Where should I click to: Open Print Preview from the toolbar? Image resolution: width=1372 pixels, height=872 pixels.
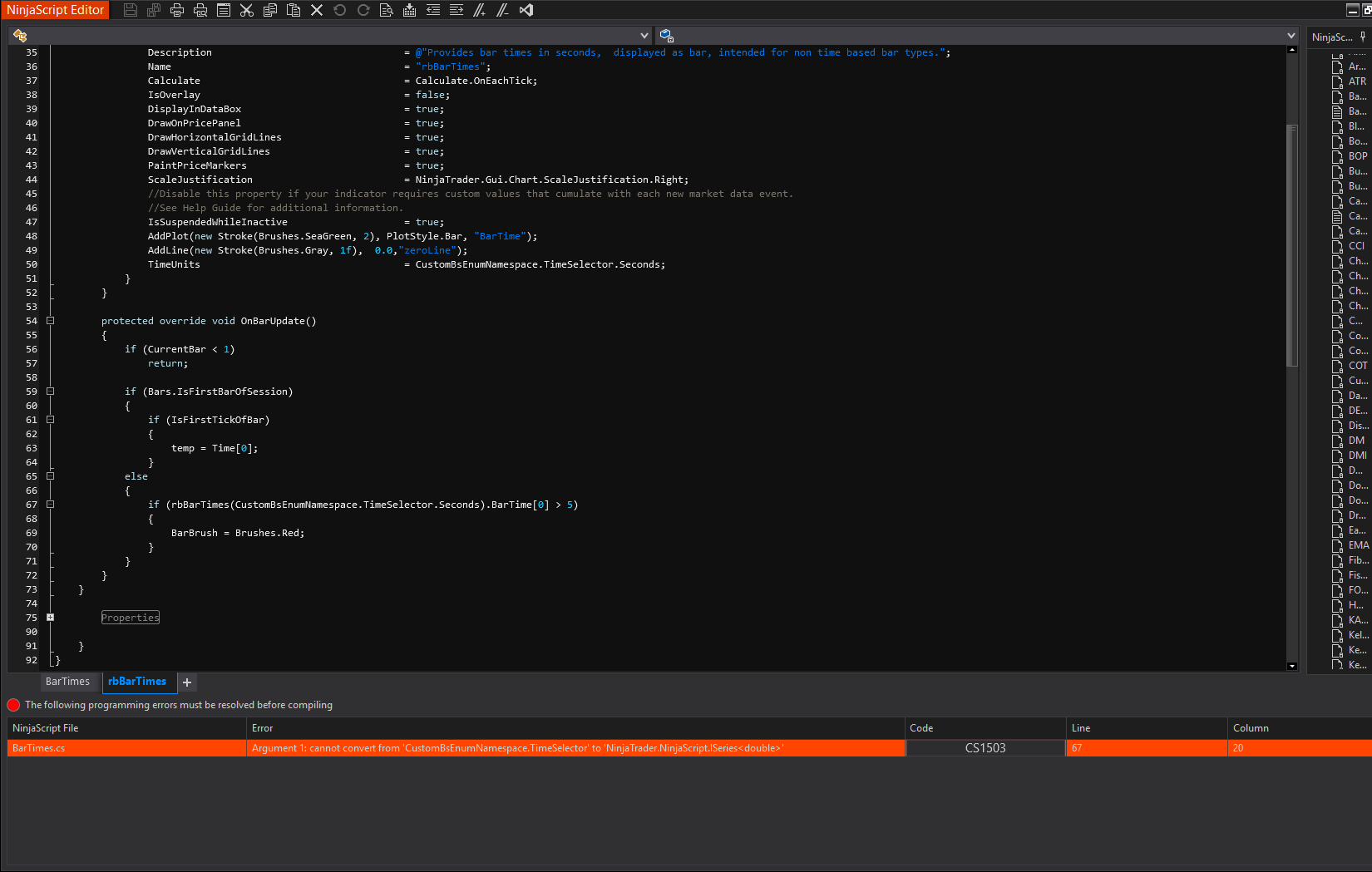coord(200,10)
